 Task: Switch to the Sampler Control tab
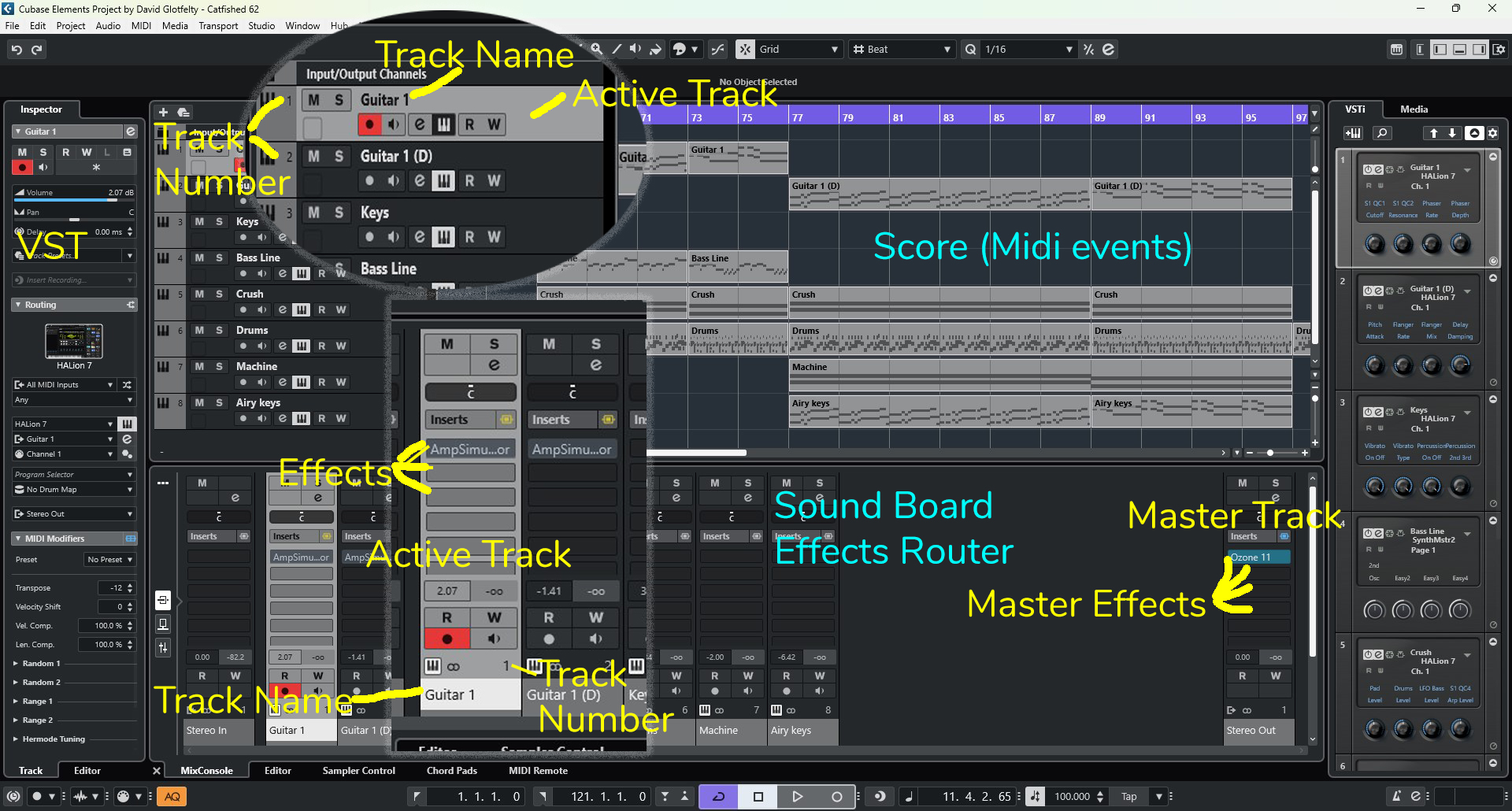358,770
